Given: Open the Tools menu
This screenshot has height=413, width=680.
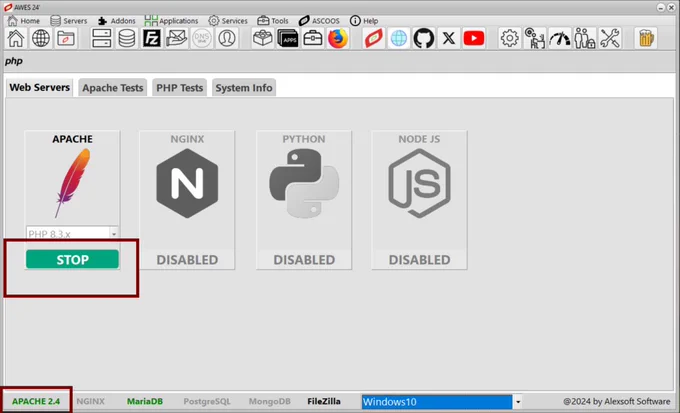Looking at the screenshot, I should (273, 20).
